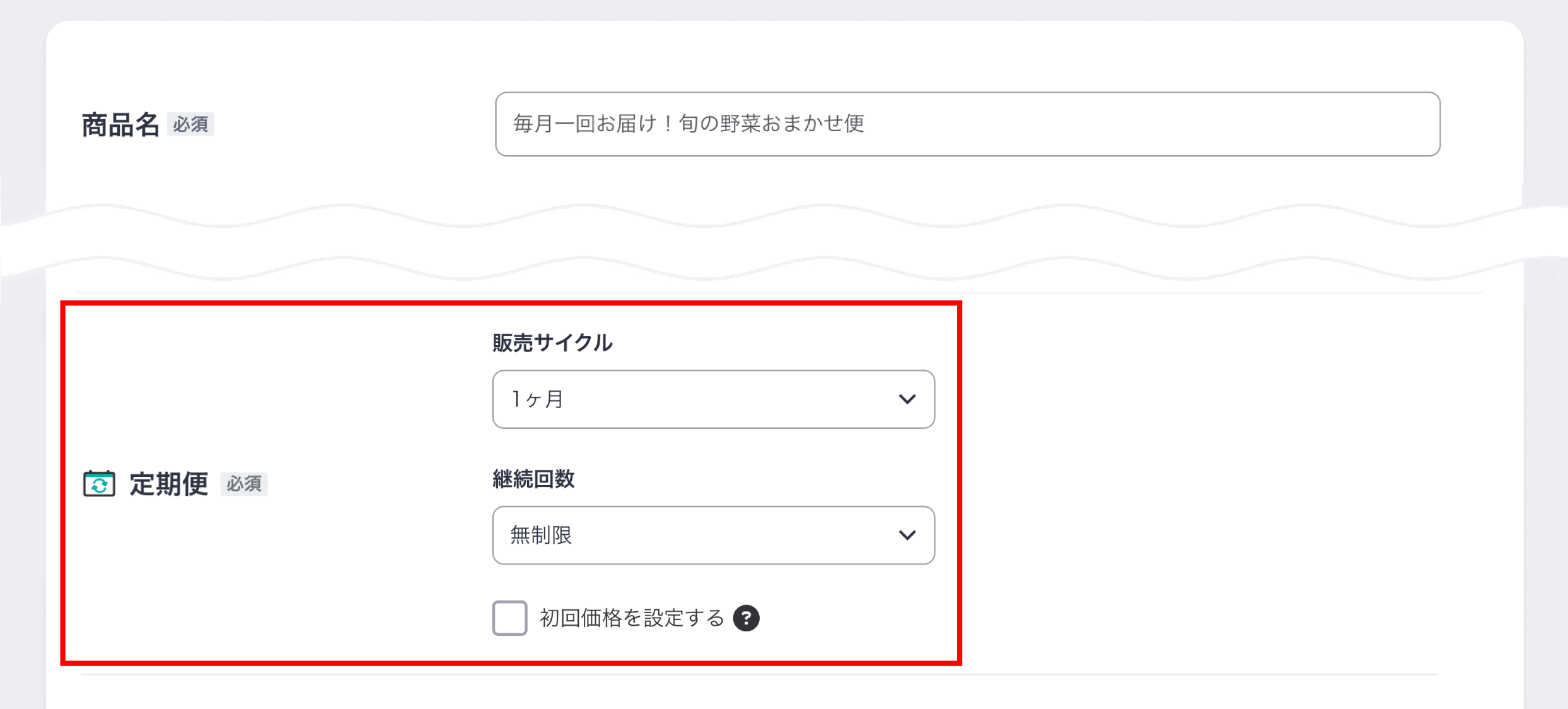
Task: Select the refresh arrows inside the calendar icon
Action: click(99, 486)
